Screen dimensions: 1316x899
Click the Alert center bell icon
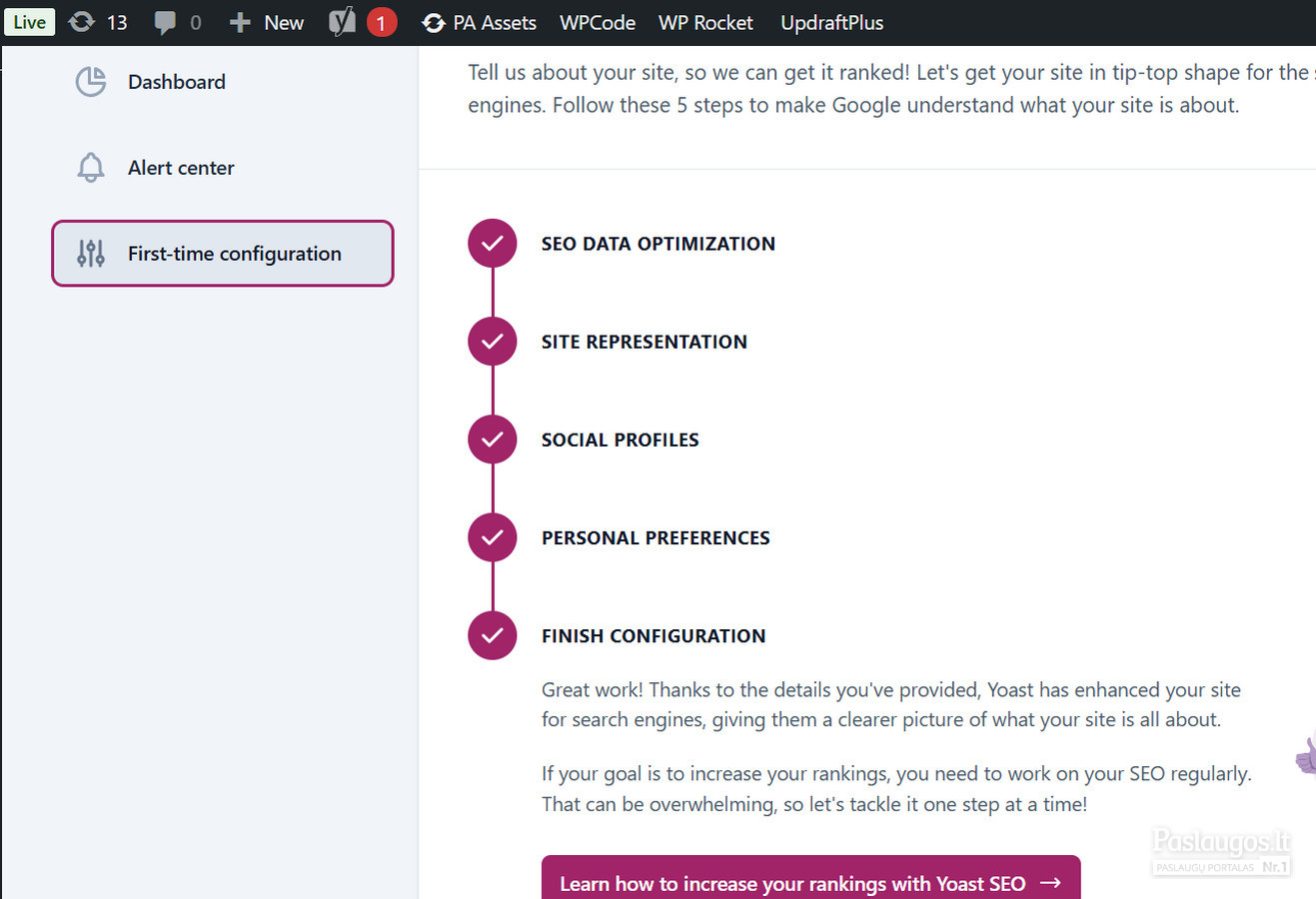click(91, 168)
